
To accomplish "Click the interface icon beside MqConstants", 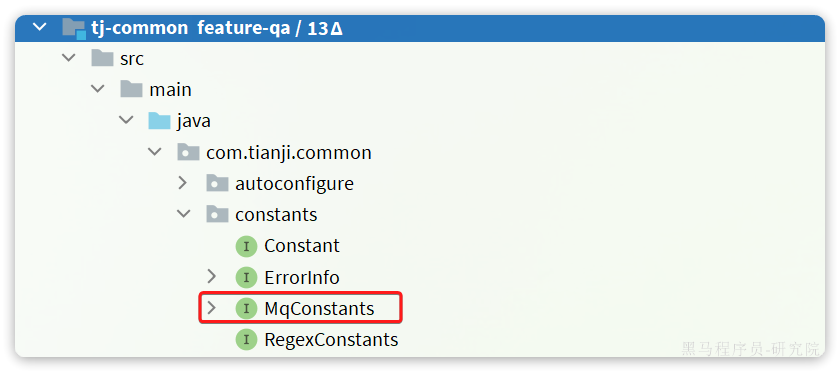I will click(246, 308).
